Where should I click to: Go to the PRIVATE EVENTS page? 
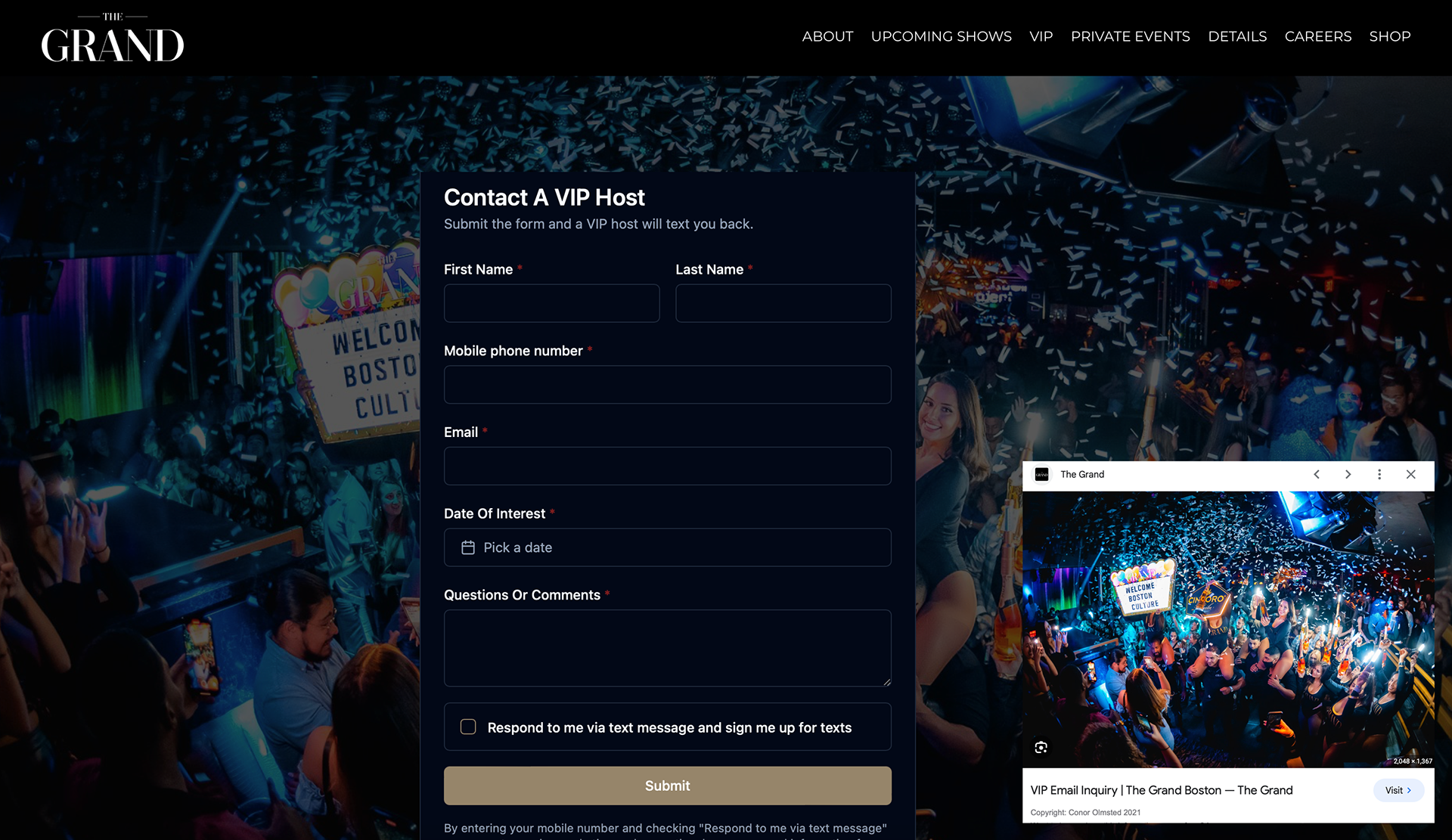pos(1131,36)
